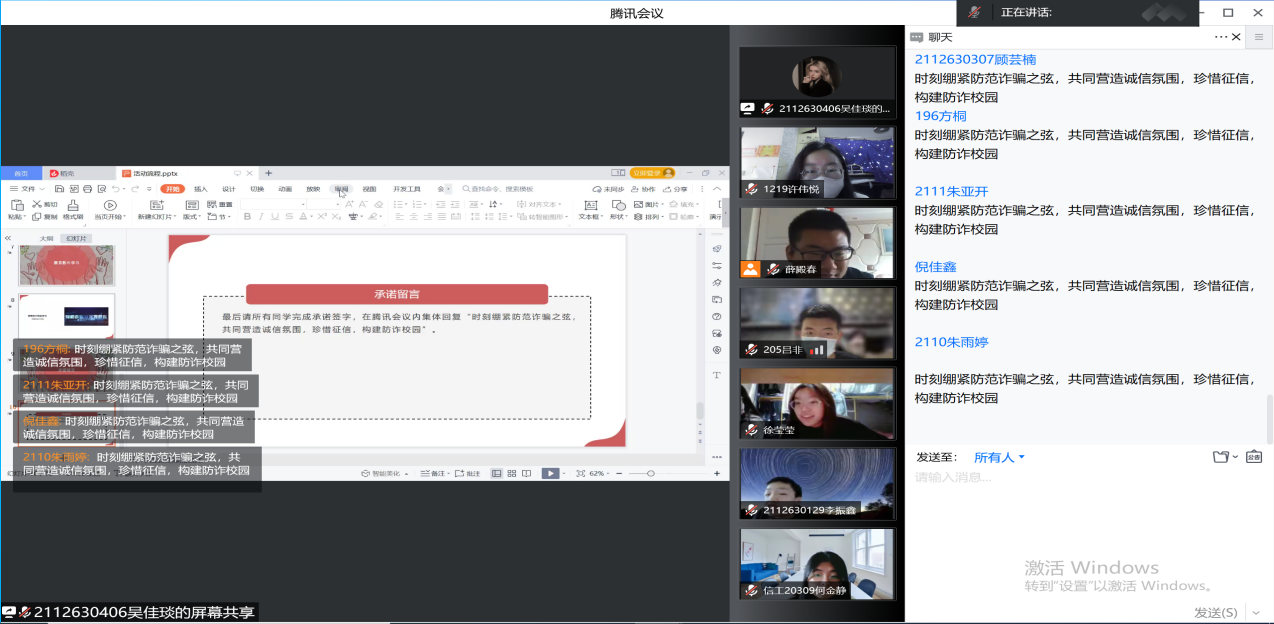Click the muted mic icon on 徐莹莹's video
The image size is (1274, 624).
point(753,430)
